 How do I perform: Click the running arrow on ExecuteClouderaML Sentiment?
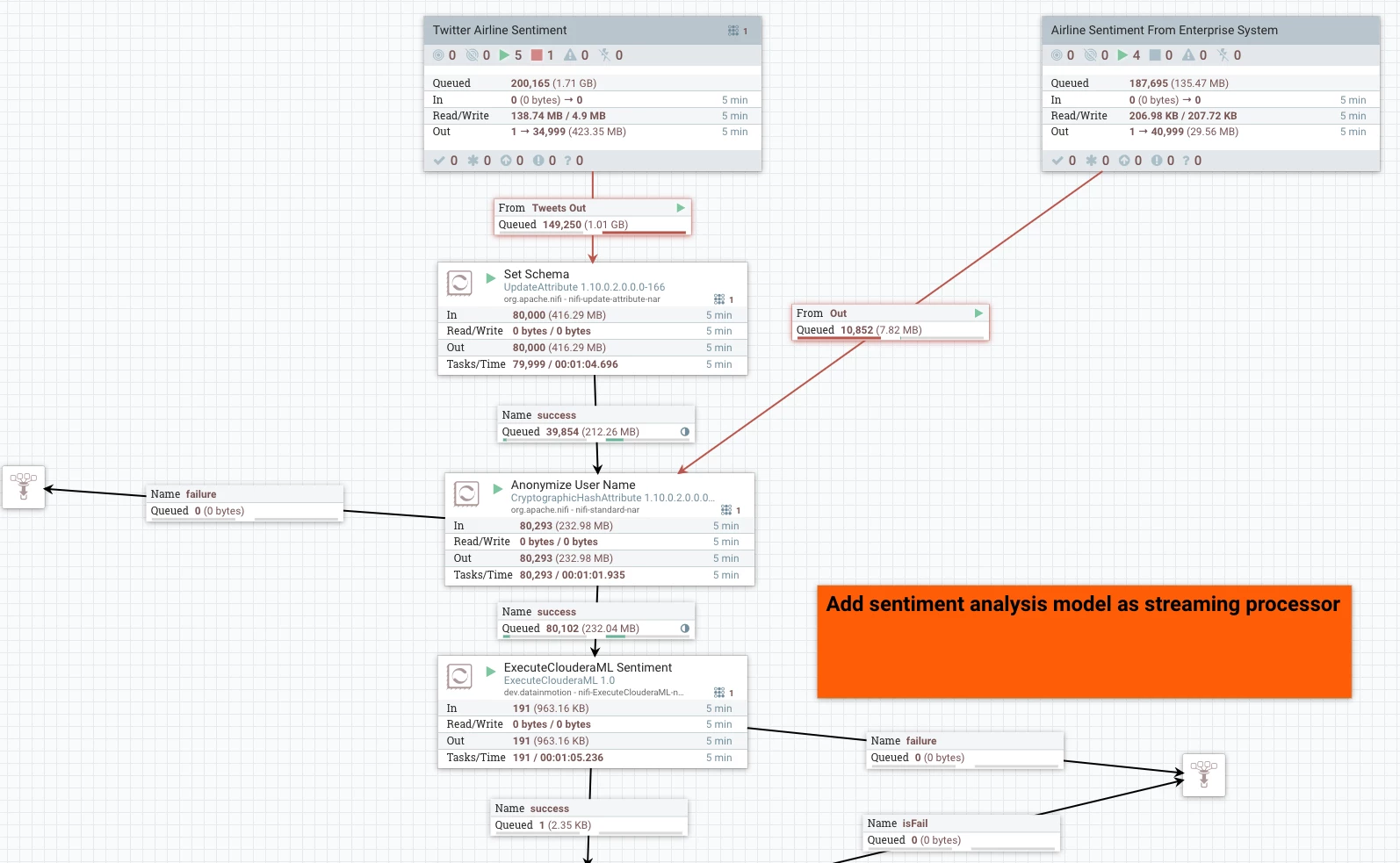point(491,672)
